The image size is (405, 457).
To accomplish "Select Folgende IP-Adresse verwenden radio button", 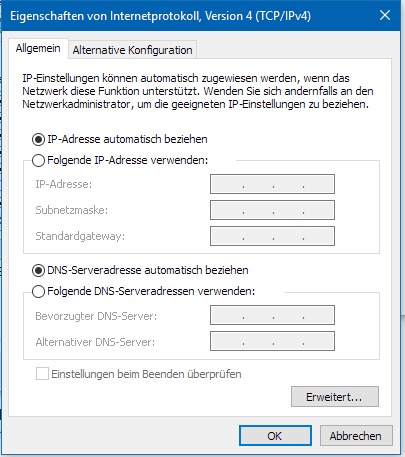I will (x=38, y=160).
